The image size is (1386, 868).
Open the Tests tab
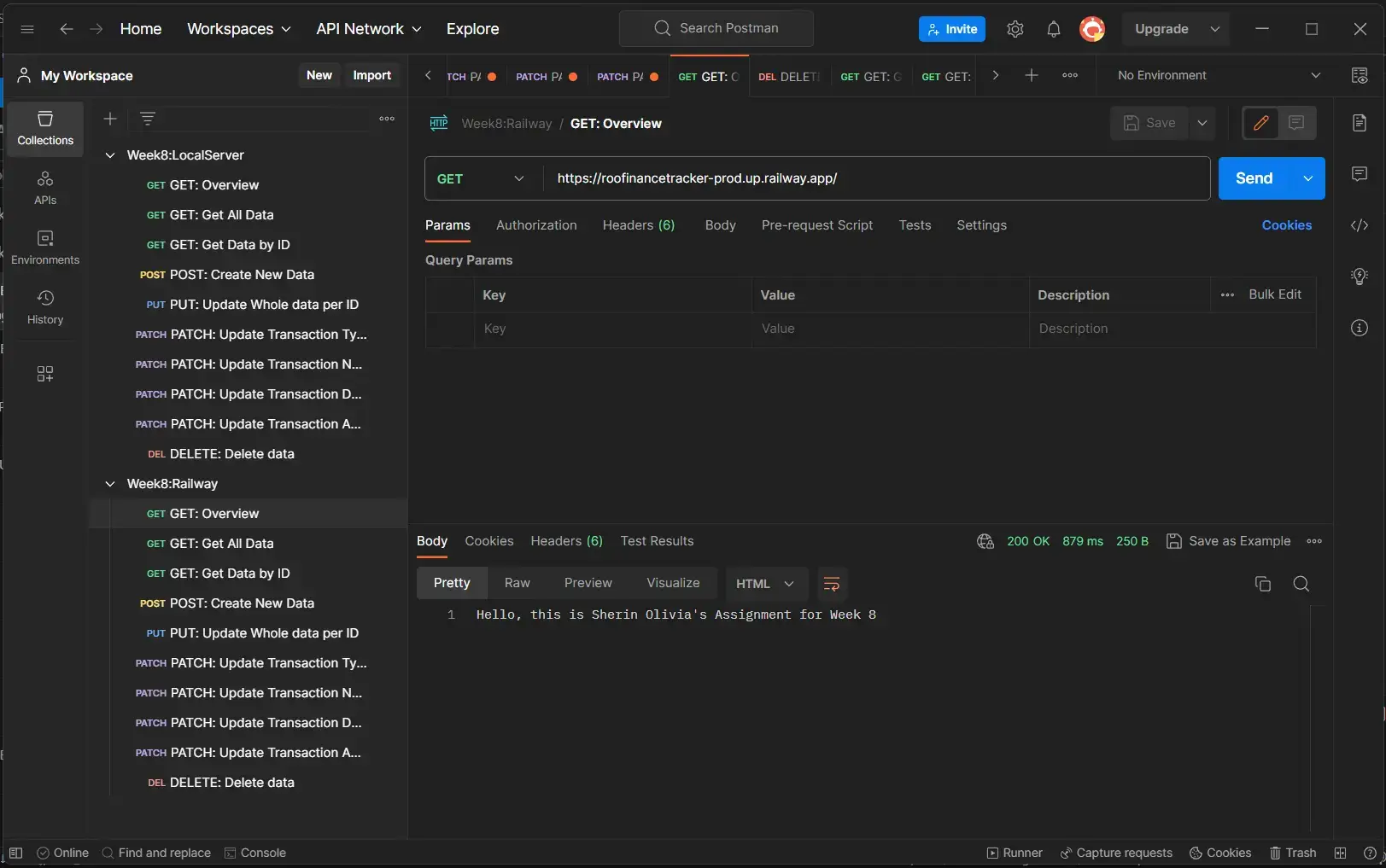(915, 225)
